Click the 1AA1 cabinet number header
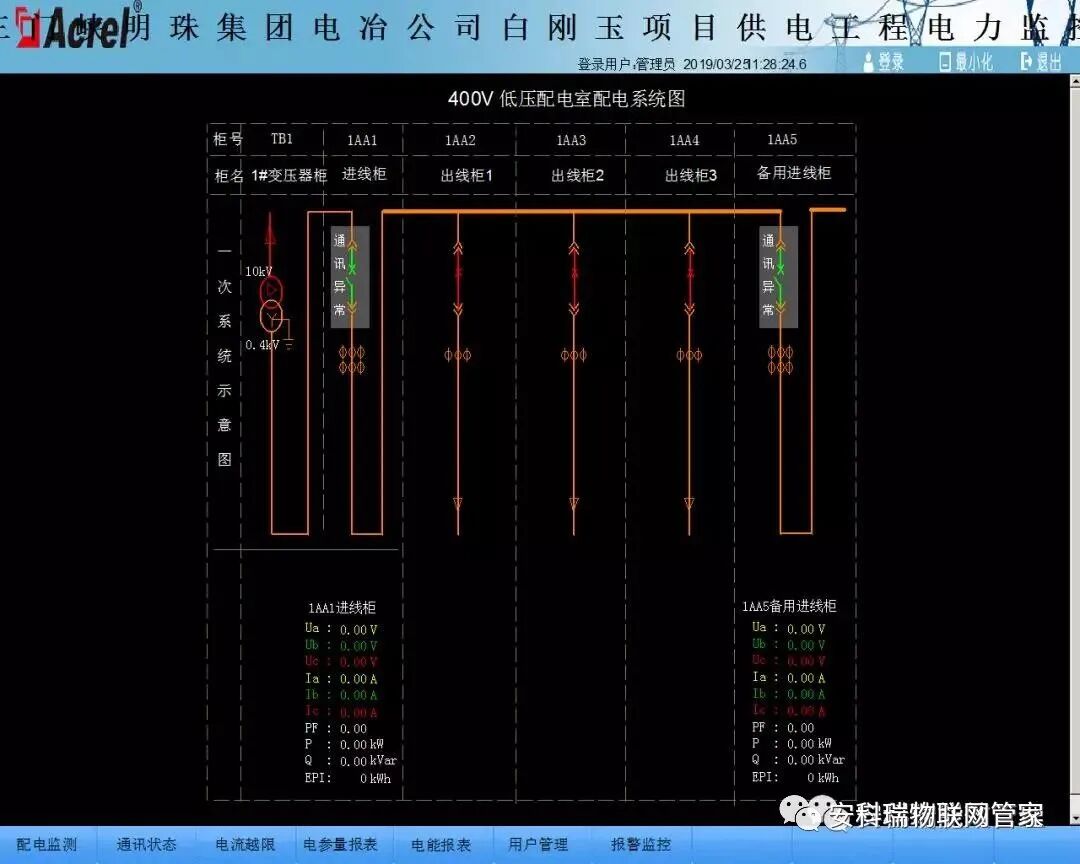This screenshot has width=1080, height=864. [x=362, y=141]
